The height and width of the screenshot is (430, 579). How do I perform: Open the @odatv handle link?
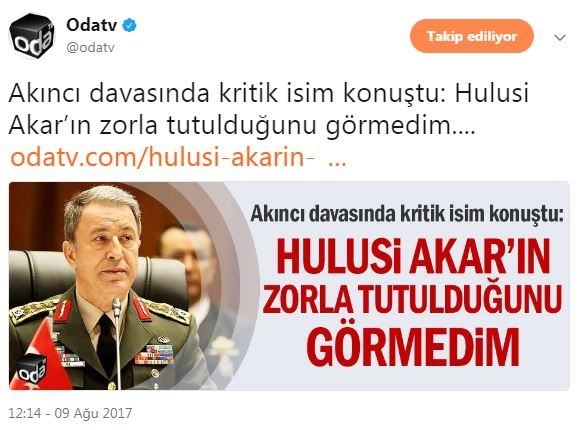pos(90,48)
